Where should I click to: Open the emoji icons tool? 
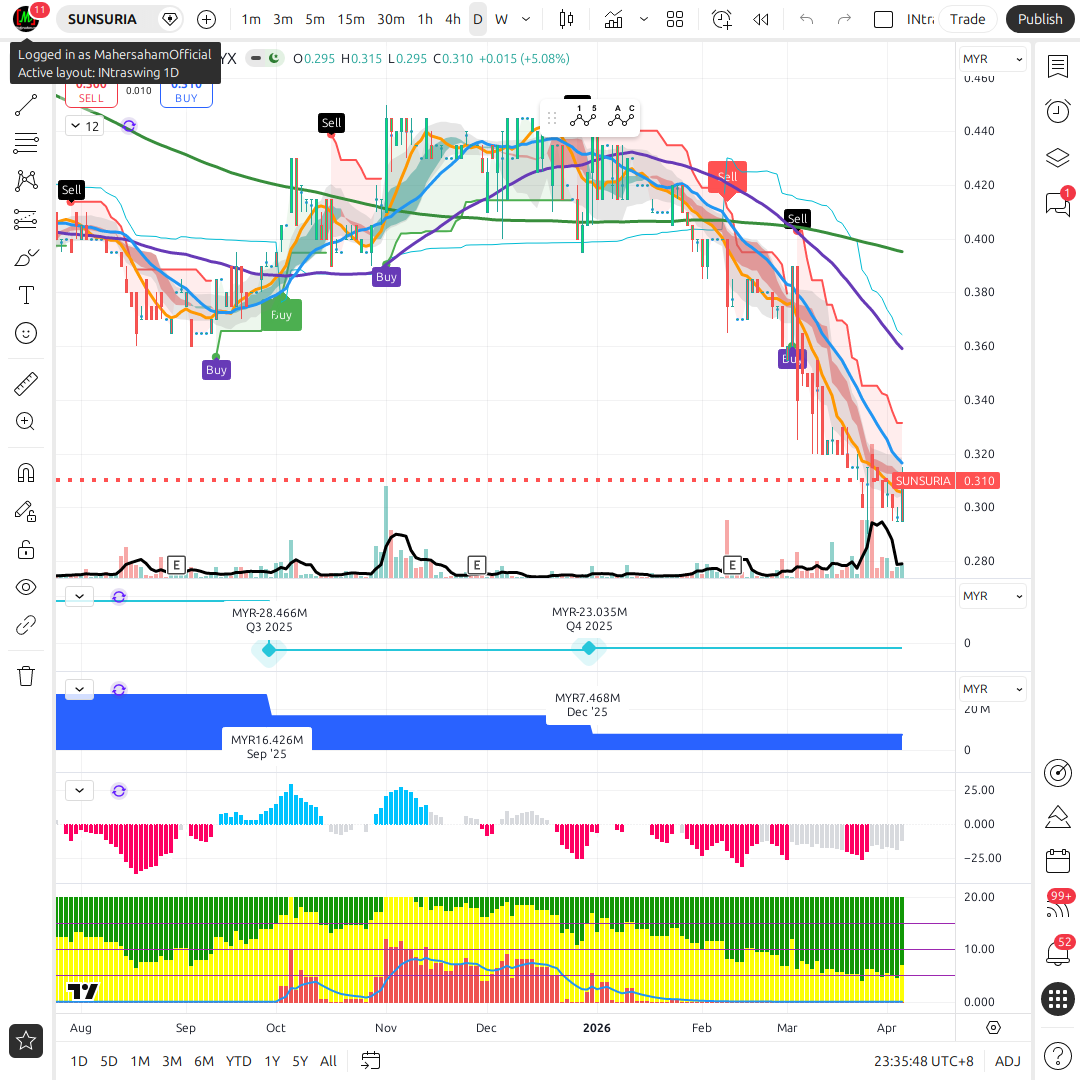26,333
